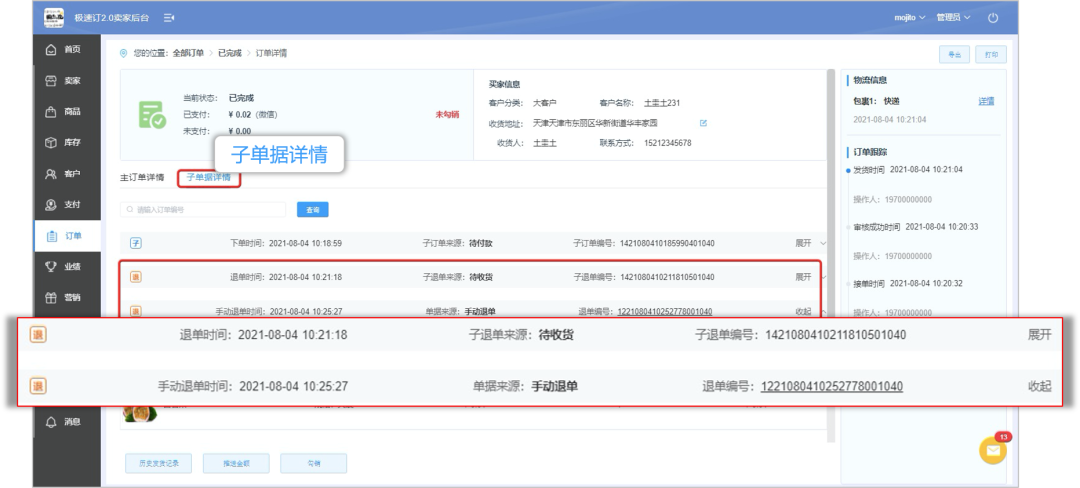Open 消息 messages bell in sidebar

[x=66, y=422]
